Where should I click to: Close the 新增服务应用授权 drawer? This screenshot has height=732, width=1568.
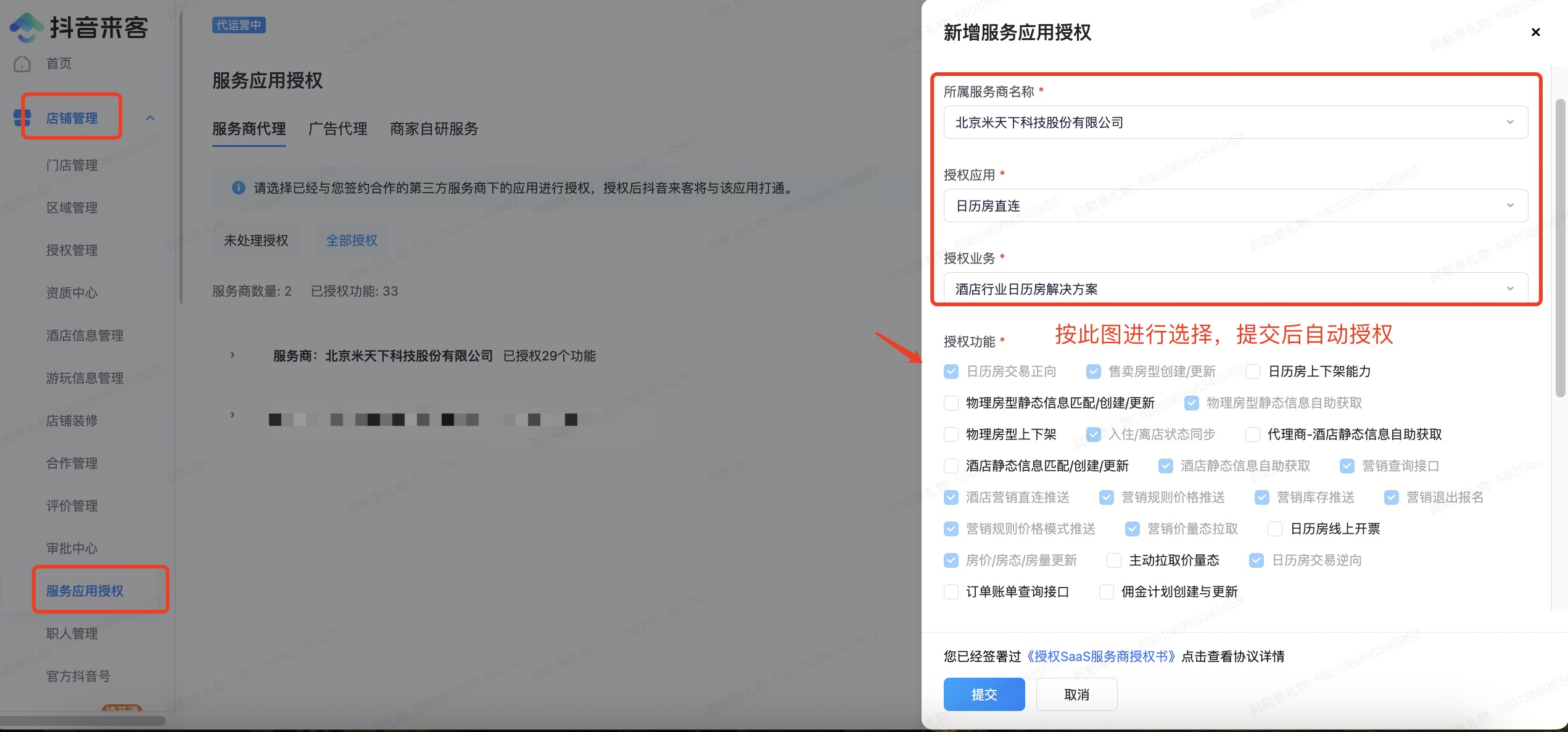1536,32
